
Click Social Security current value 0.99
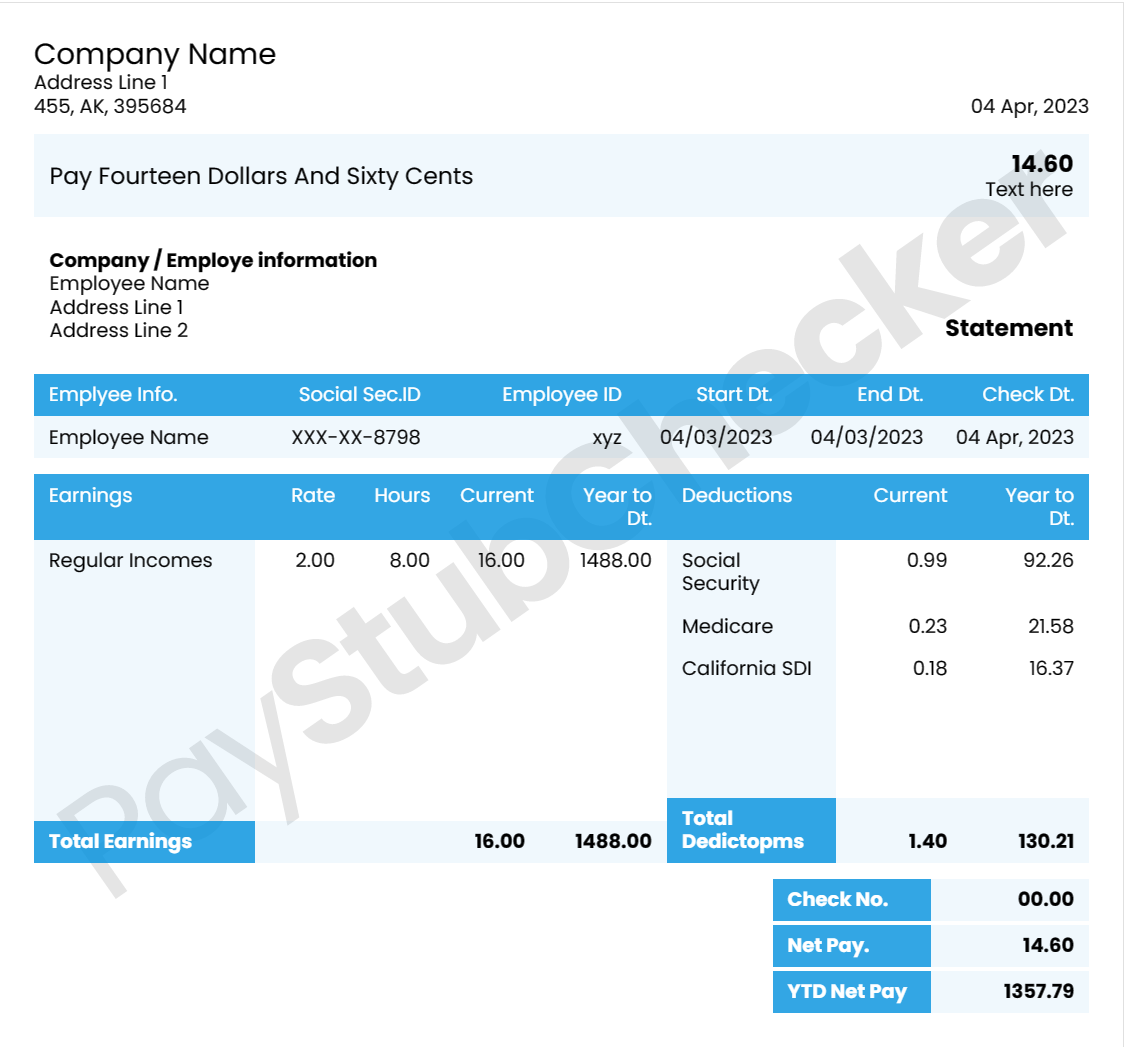point(927,560)
